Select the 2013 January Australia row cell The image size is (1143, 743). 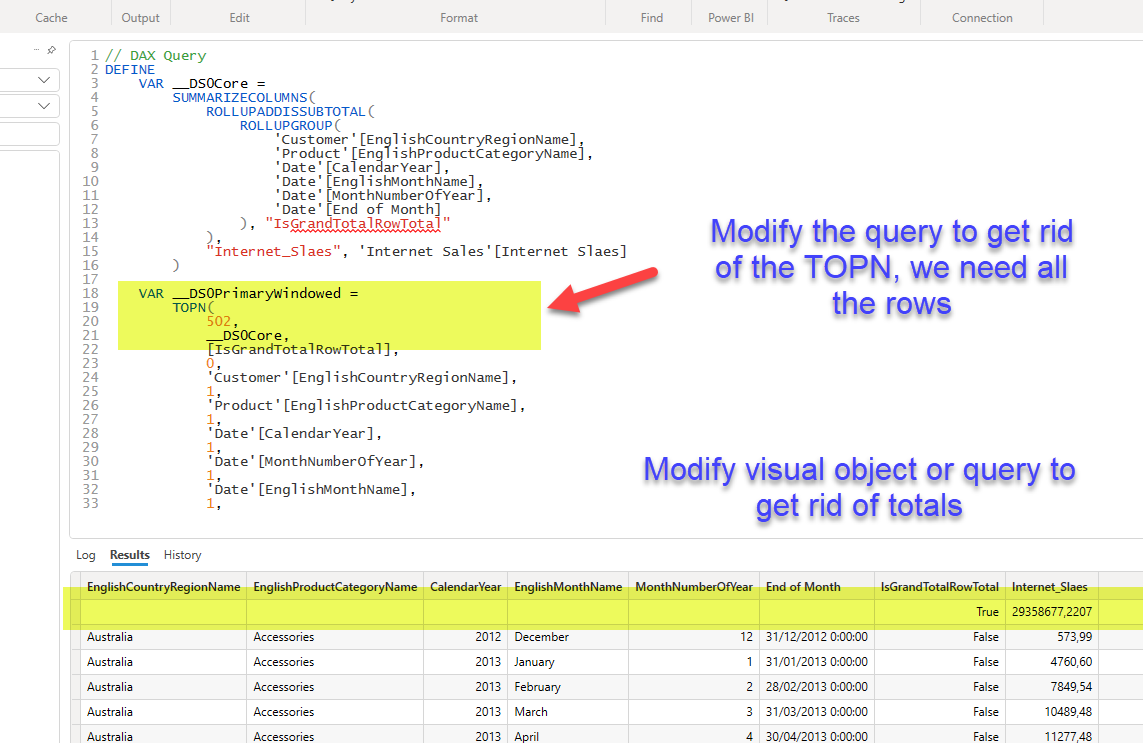109,662
